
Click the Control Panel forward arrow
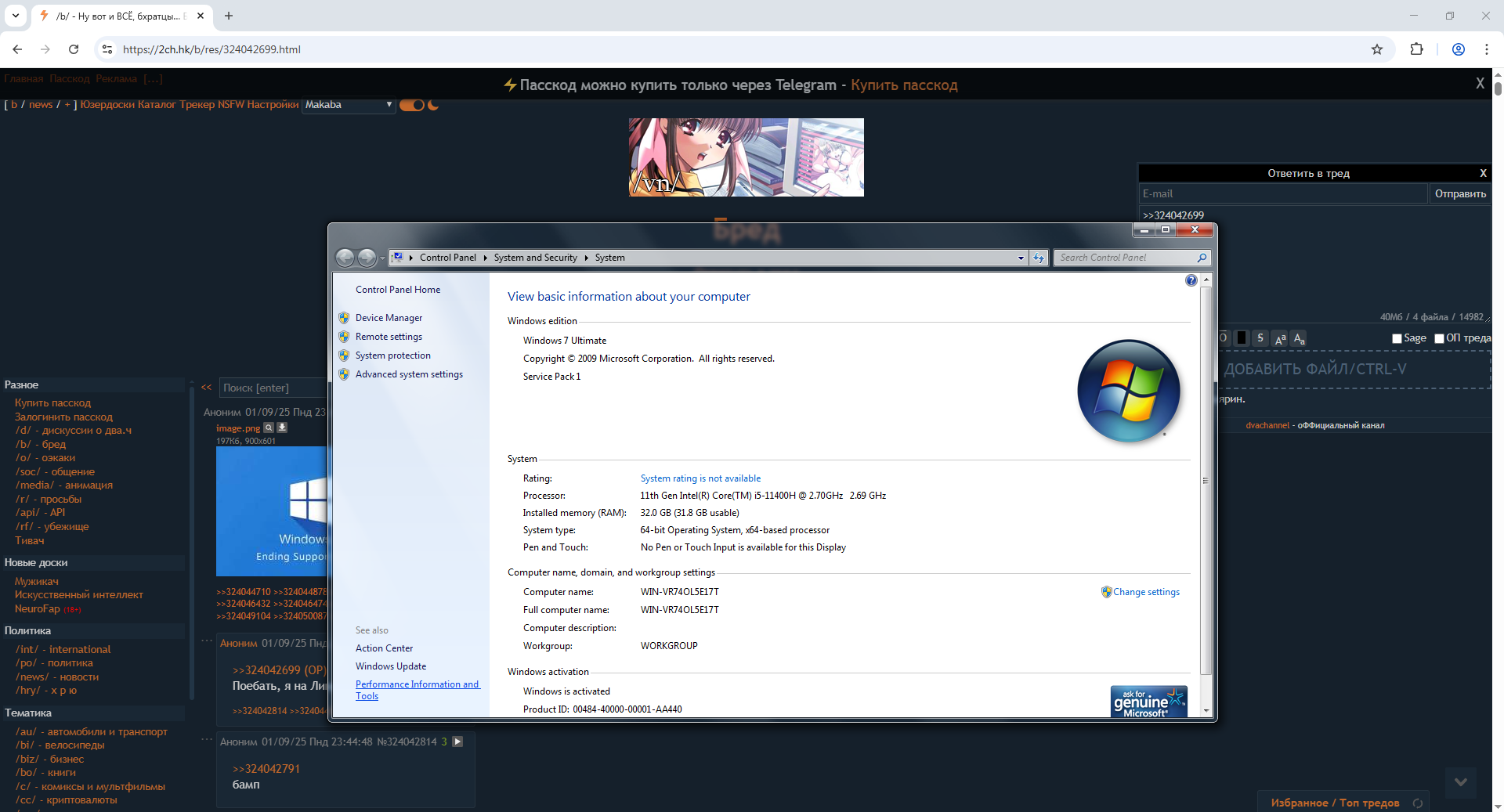[x=367, y=258]
